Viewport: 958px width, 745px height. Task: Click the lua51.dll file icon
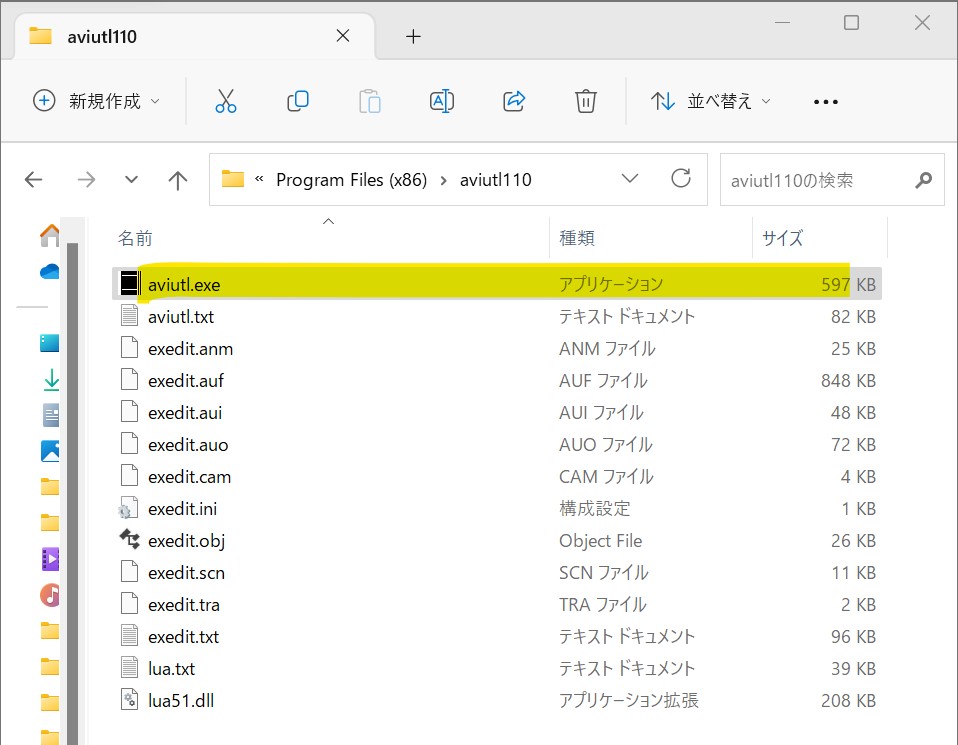(x=129, y=700)
